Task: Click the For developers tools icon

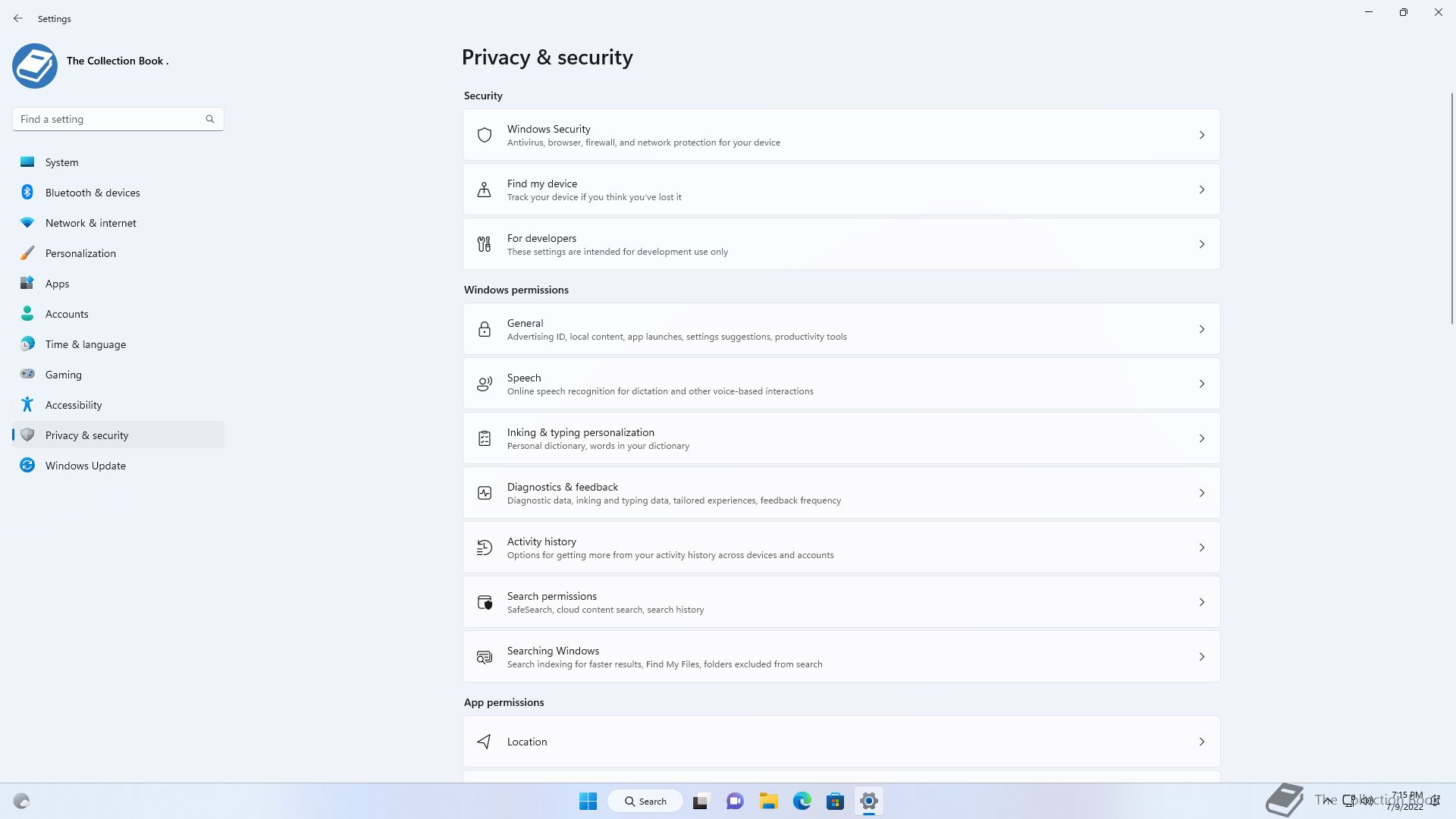Action: point(485,244)
